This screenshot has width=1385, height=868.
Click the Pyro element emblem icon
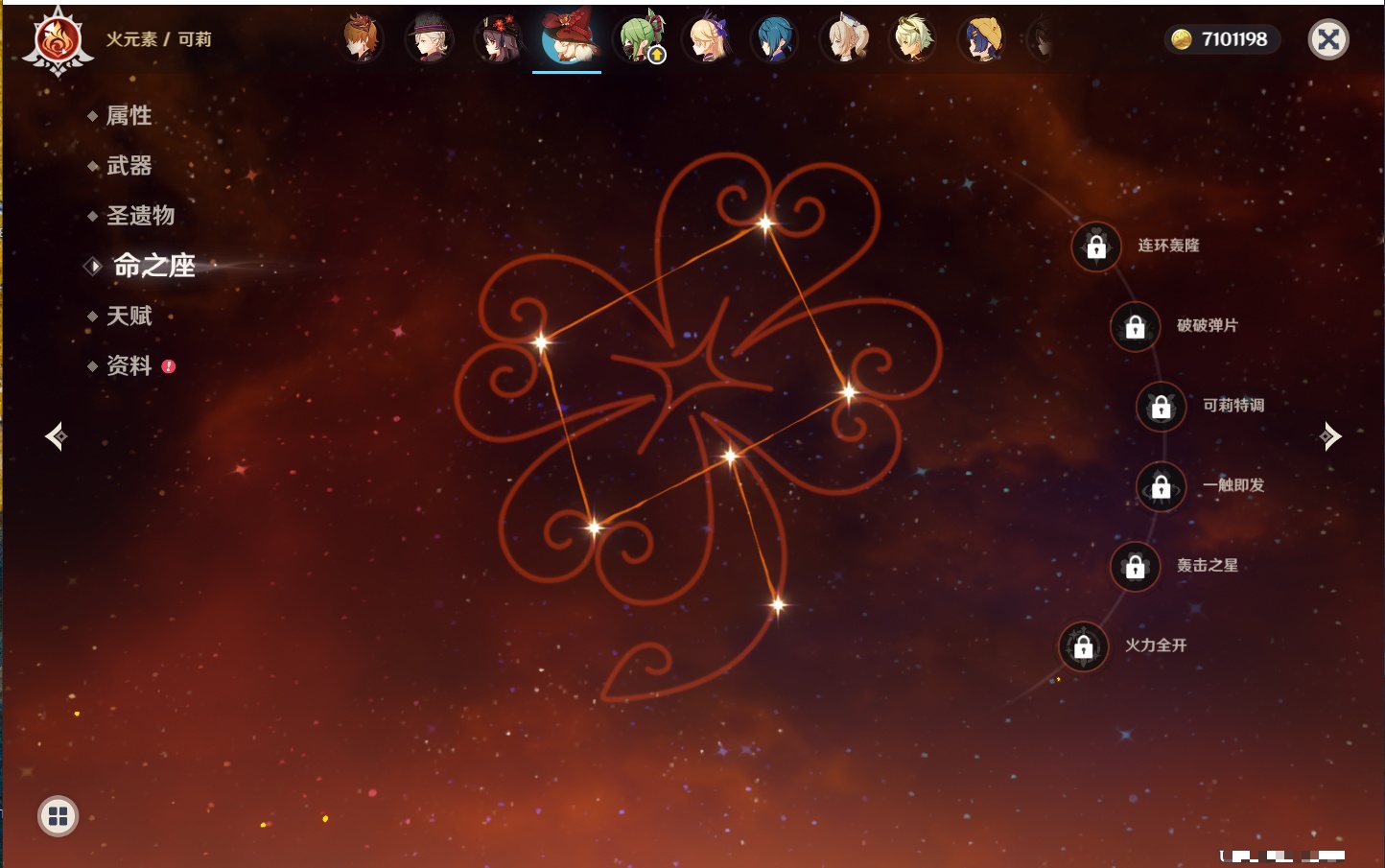point(58,40)
